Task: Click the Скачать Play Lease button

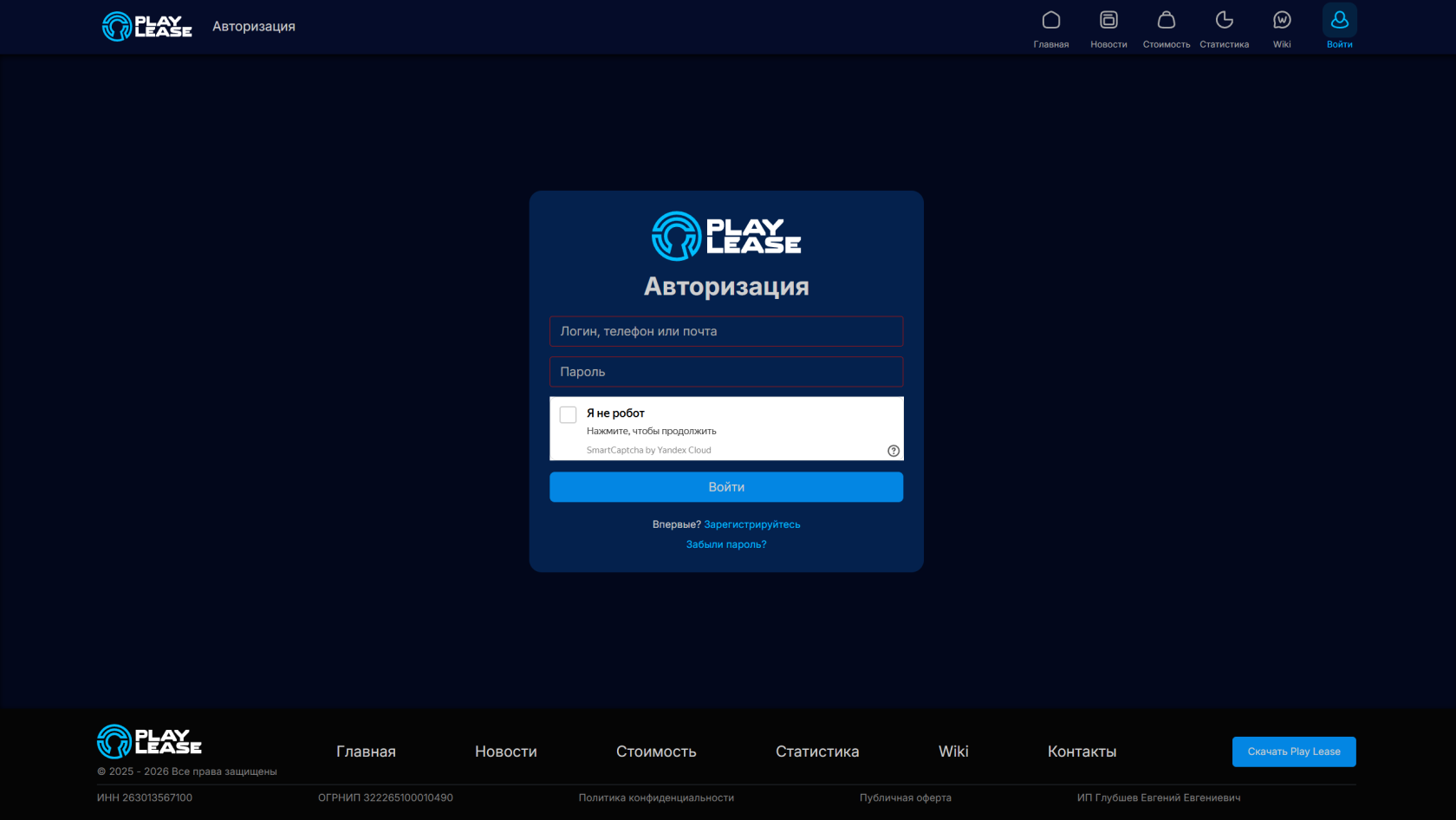Action: pos(1294,752)
